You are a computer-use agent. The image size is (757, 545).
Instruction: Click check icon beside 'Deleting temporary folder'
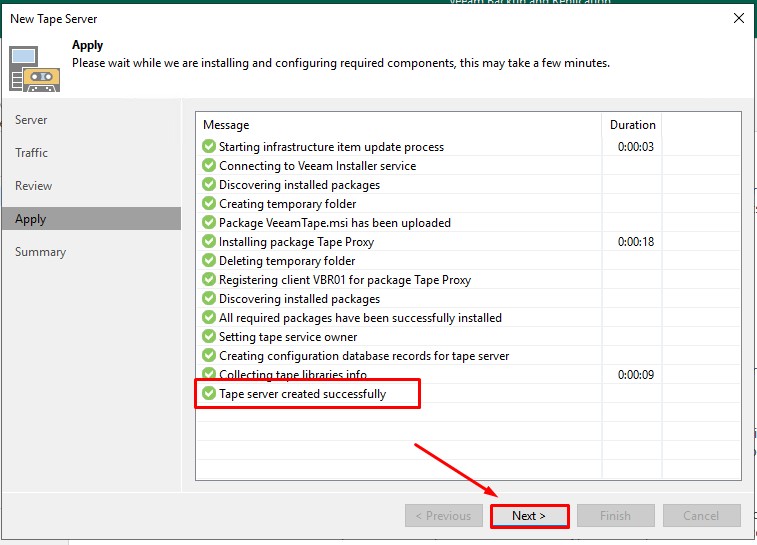click(x=209, y=261)
